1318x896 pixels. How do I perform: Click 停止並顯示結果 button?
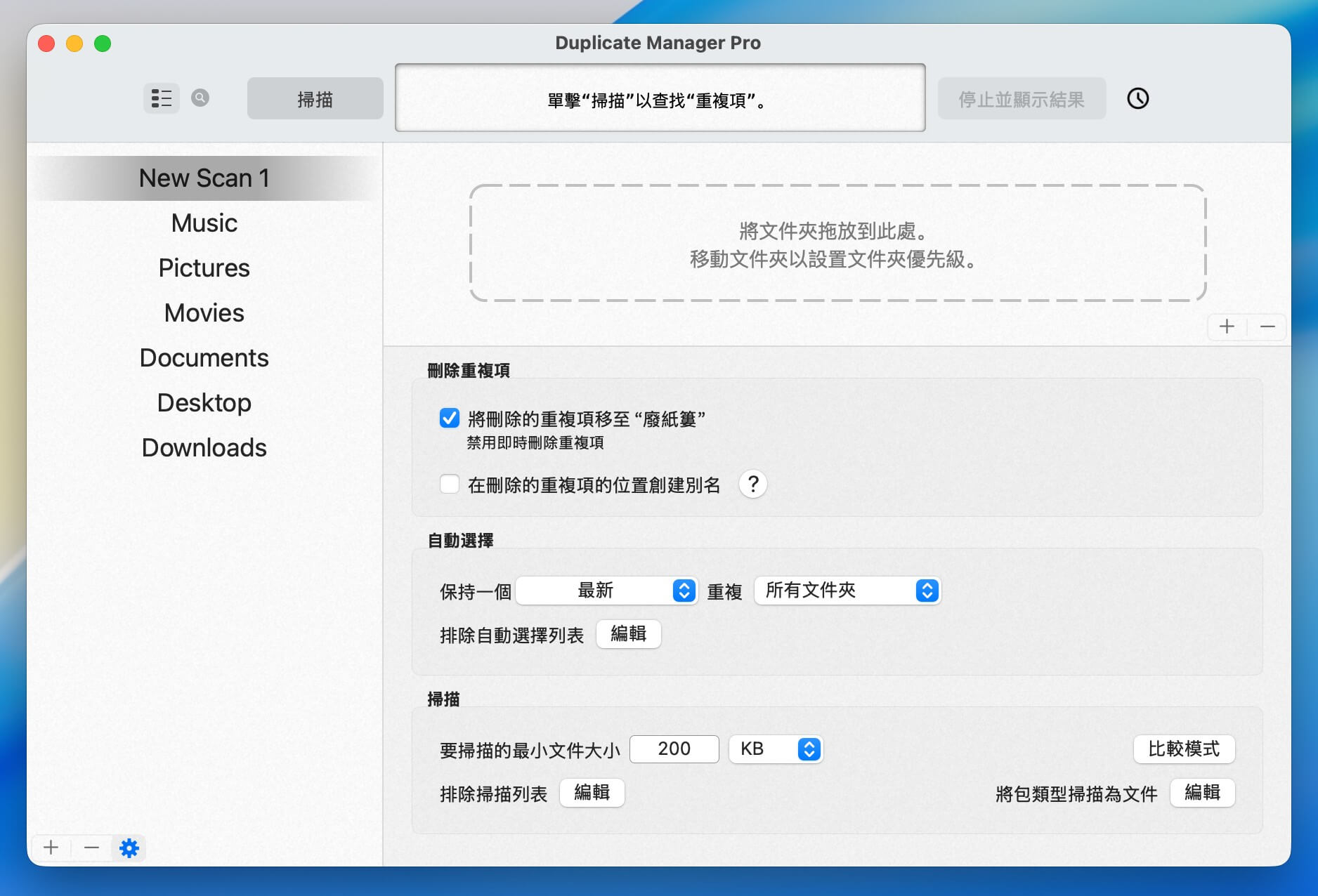pyautogui.click(x=1022, y=98)
